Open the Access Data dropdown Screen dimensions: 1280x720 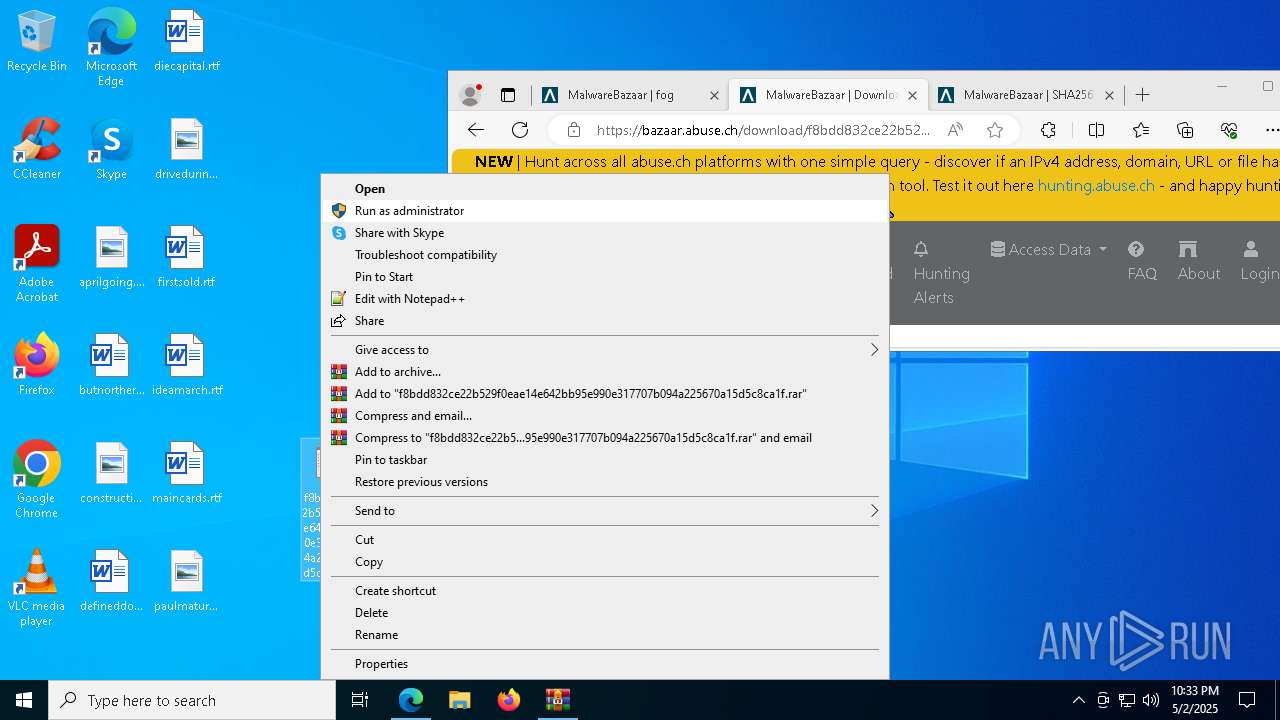click(x=1049, y=249)
